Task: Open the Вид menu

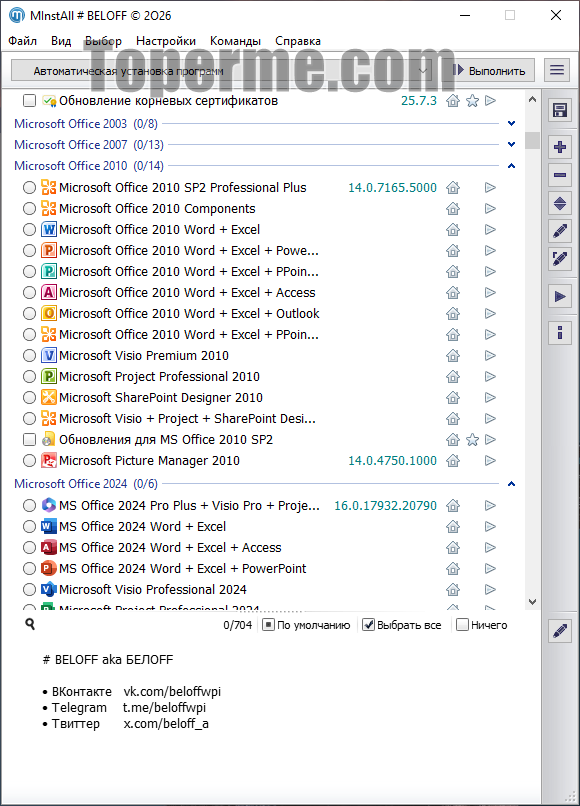Action: coord(61,41)
